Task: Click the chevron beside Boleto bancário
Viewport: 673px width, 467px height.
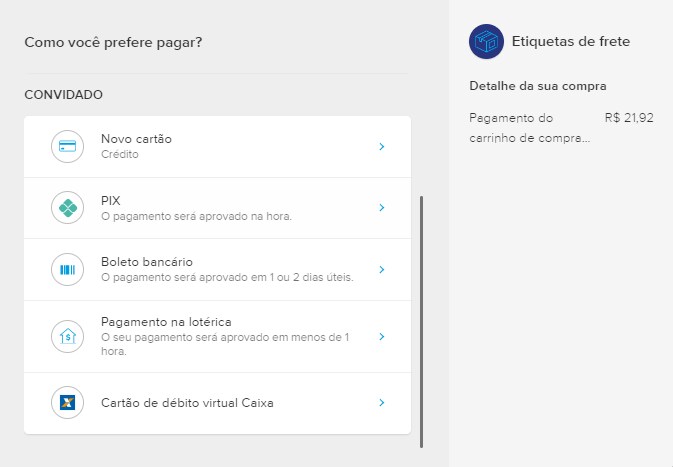Action: 381,269
